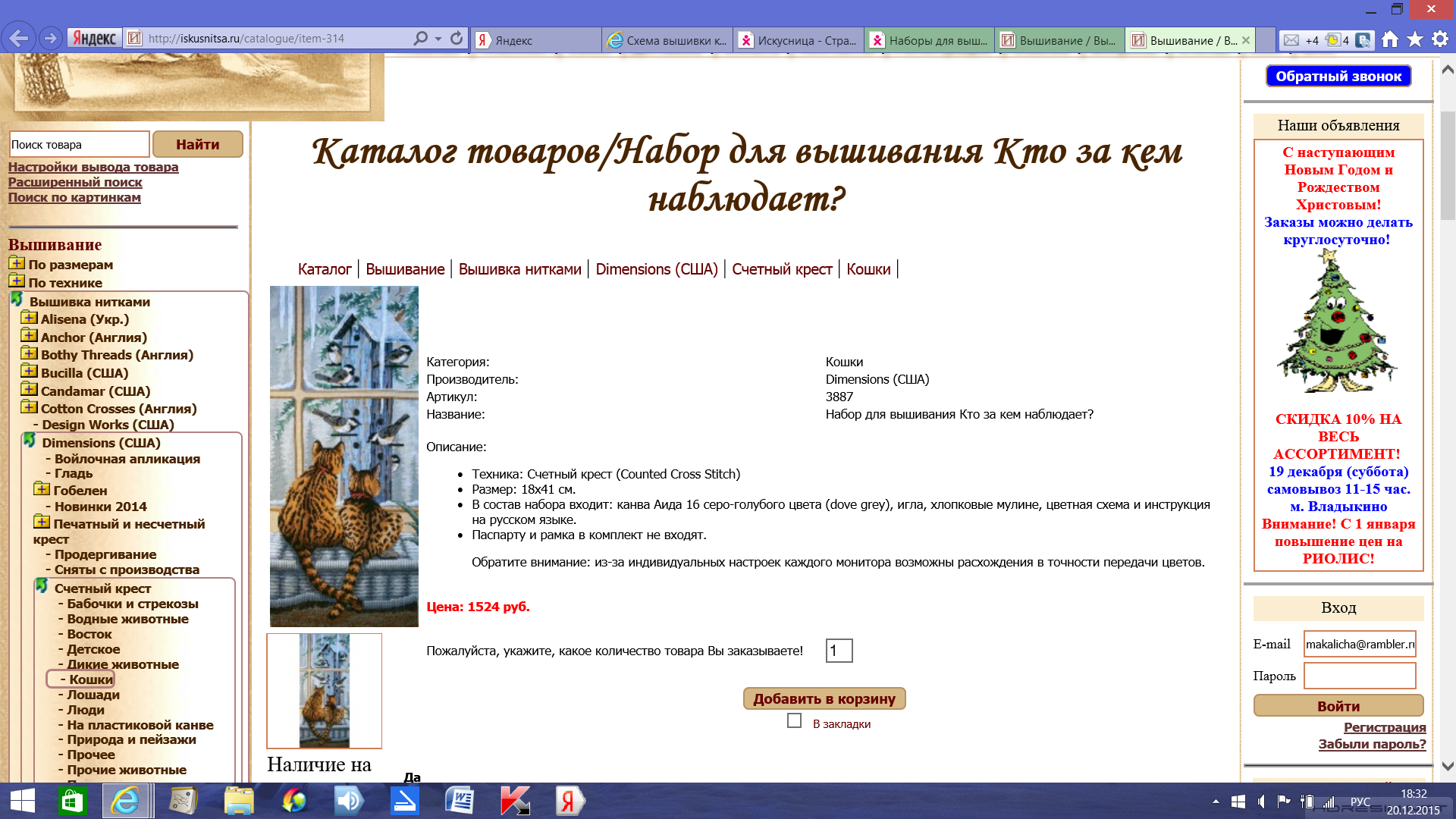Click the mail envelope toolbar icon
The width and height of the screenshot is (1456, 819).
point(1291,40)
